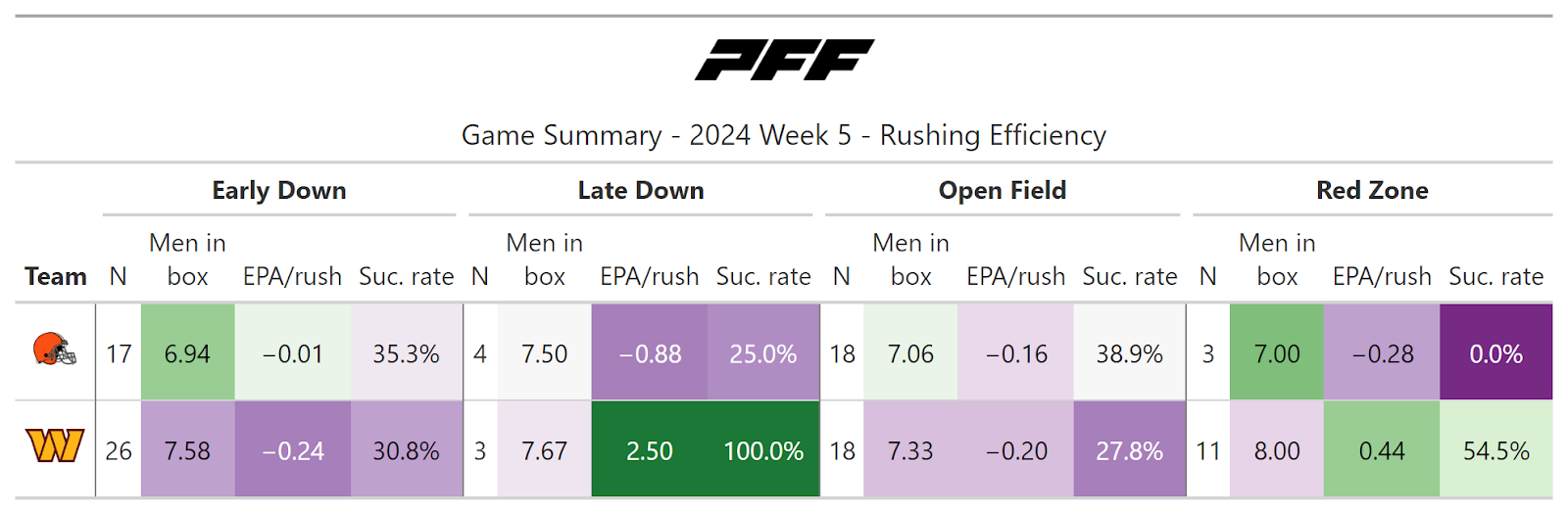Click the 8.00 men in box cell

tap(1277, 450)
